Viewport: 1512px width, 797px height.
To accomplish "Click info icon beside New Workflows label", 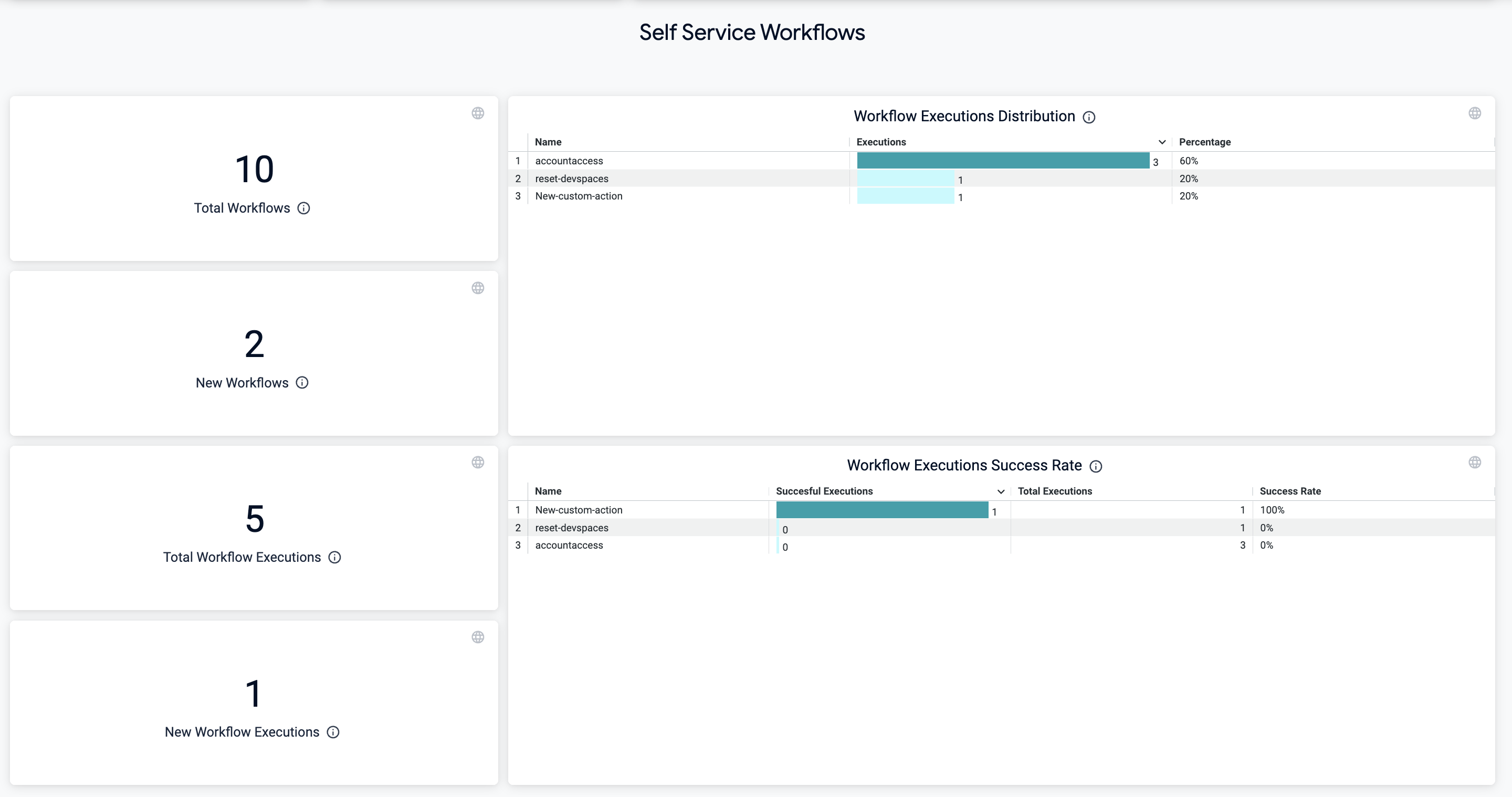I will (302, 383).
